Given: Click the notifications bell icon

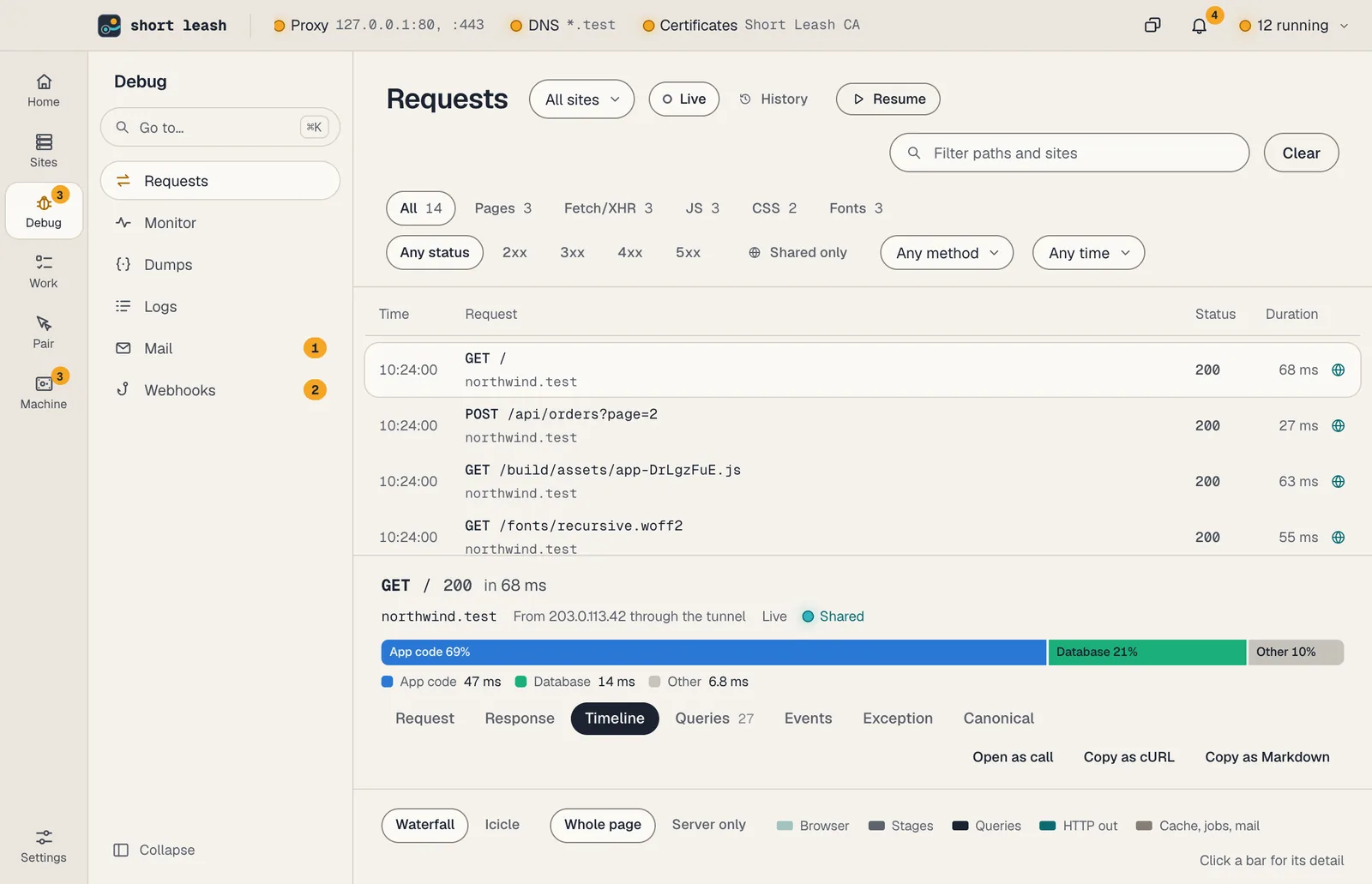Looking at the screenshot, I should pos(1199,26).
